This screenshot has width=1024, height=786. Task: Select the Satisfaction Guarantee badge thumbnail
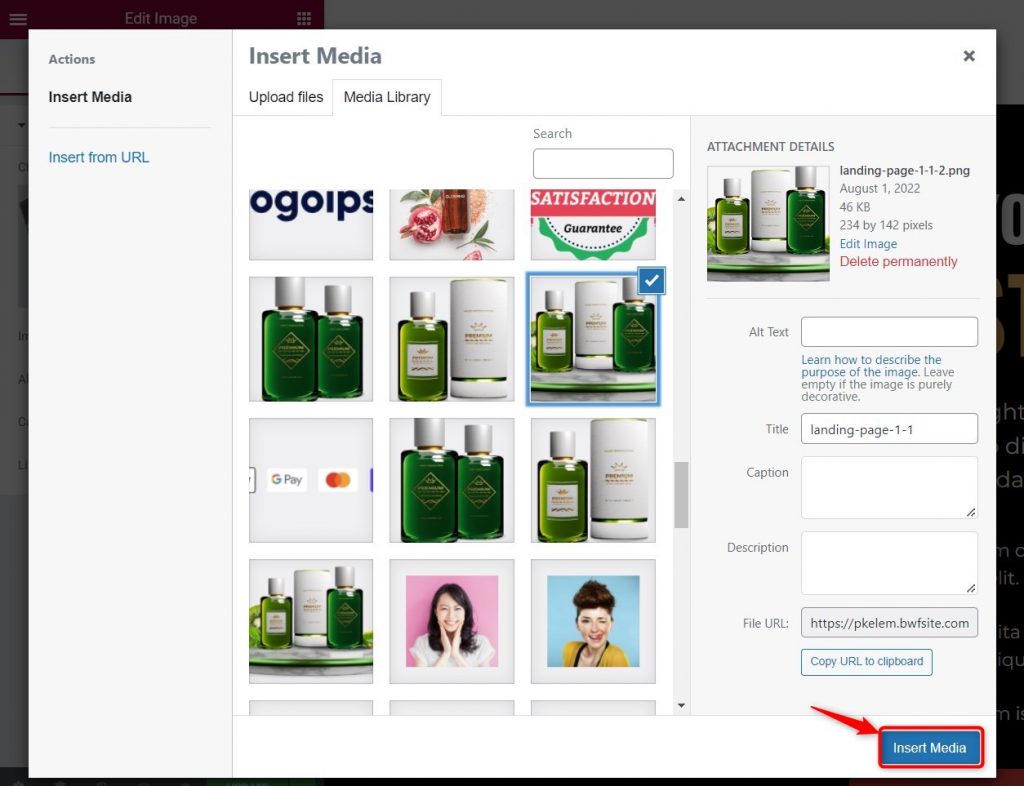tap(593, 225)
